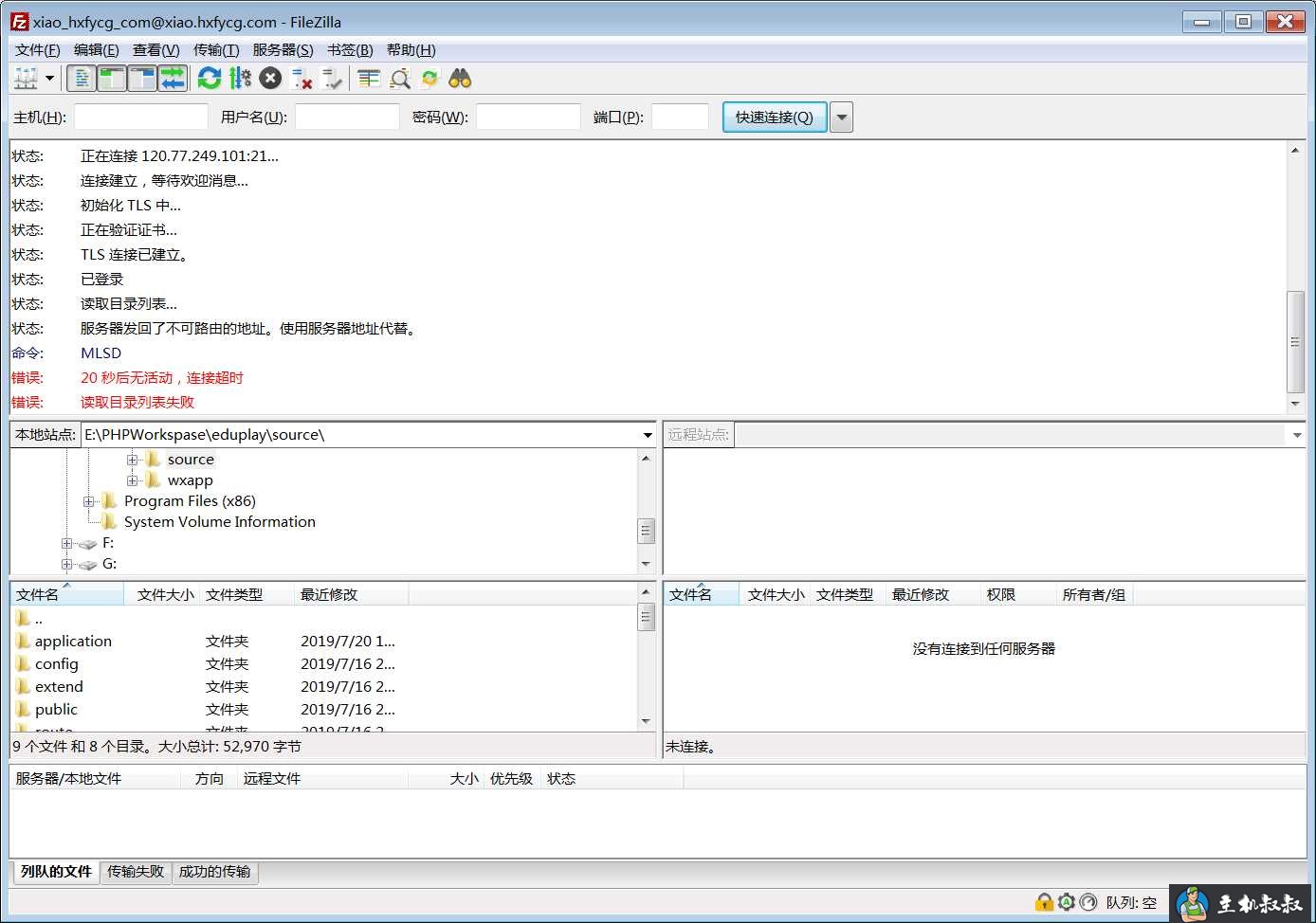Expand the G: drive node
Viewport: 1316px width, 923px height.
67,564
